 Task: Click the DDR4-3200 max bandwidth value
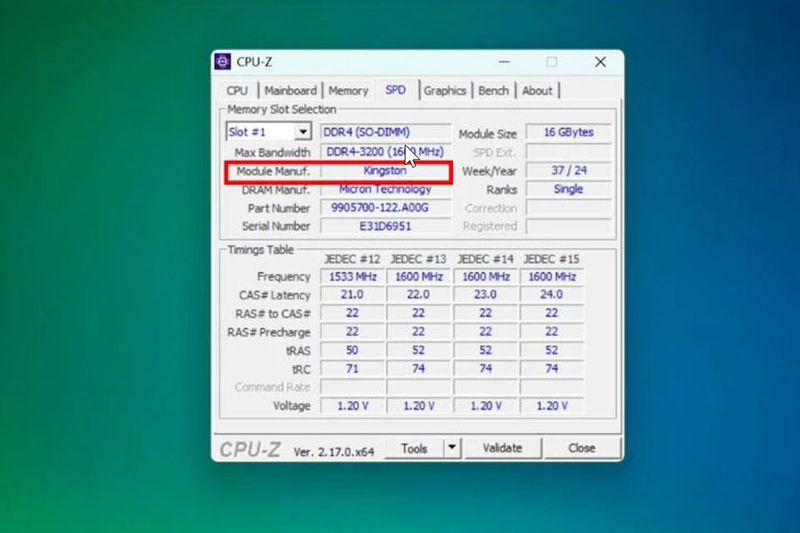386,151
